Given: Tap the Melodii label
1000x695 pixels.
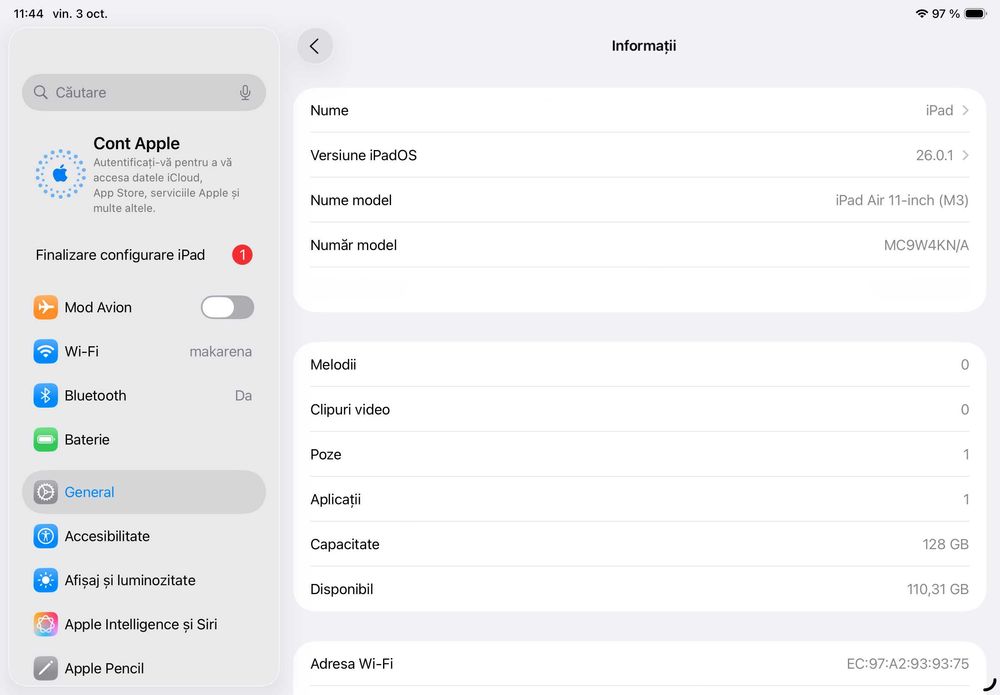Looking at the screenshot, I should [x=333, y=365].
